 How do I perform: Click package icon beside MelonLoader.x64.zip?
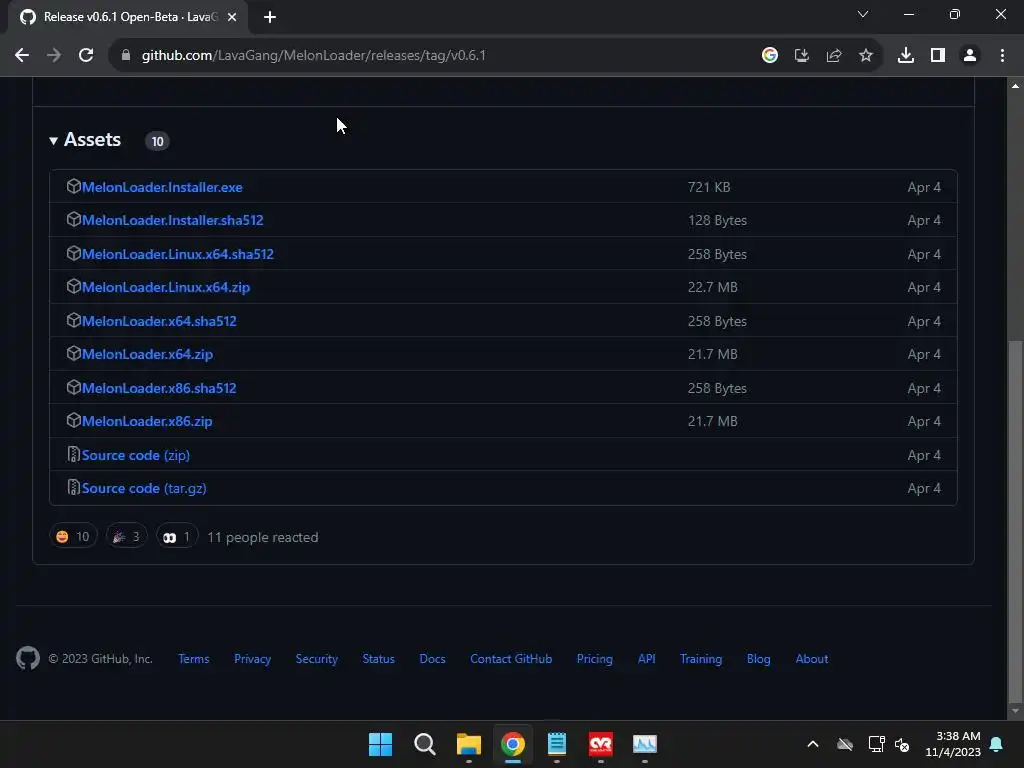click(x=74, y=353)
